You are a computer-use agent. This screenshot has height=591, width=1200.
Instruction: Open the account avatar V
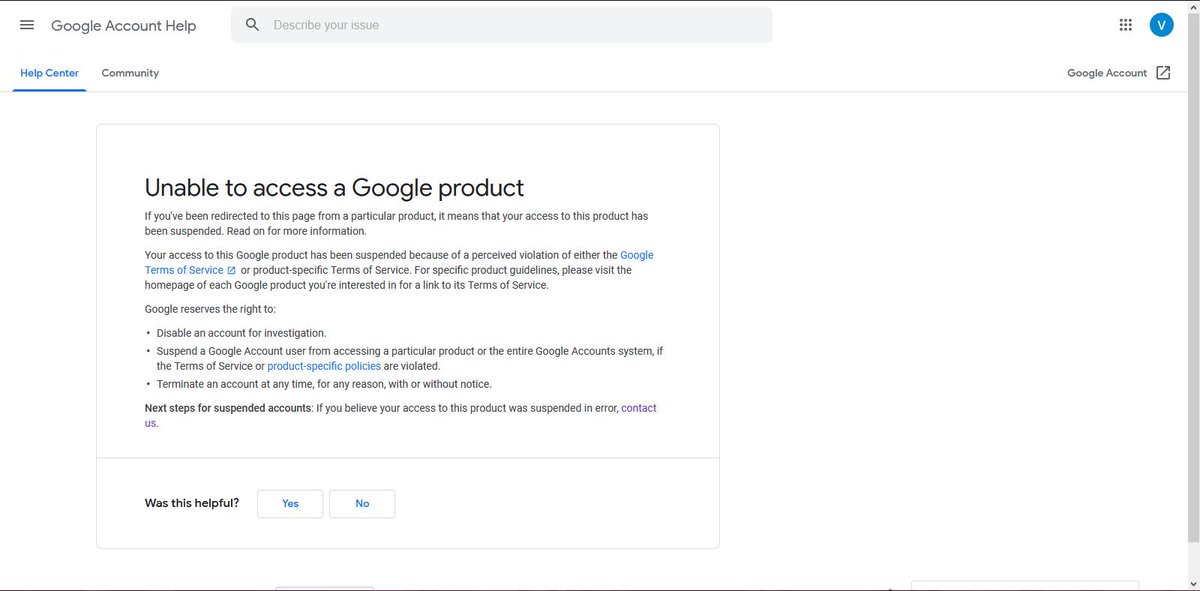[1161, 25]
